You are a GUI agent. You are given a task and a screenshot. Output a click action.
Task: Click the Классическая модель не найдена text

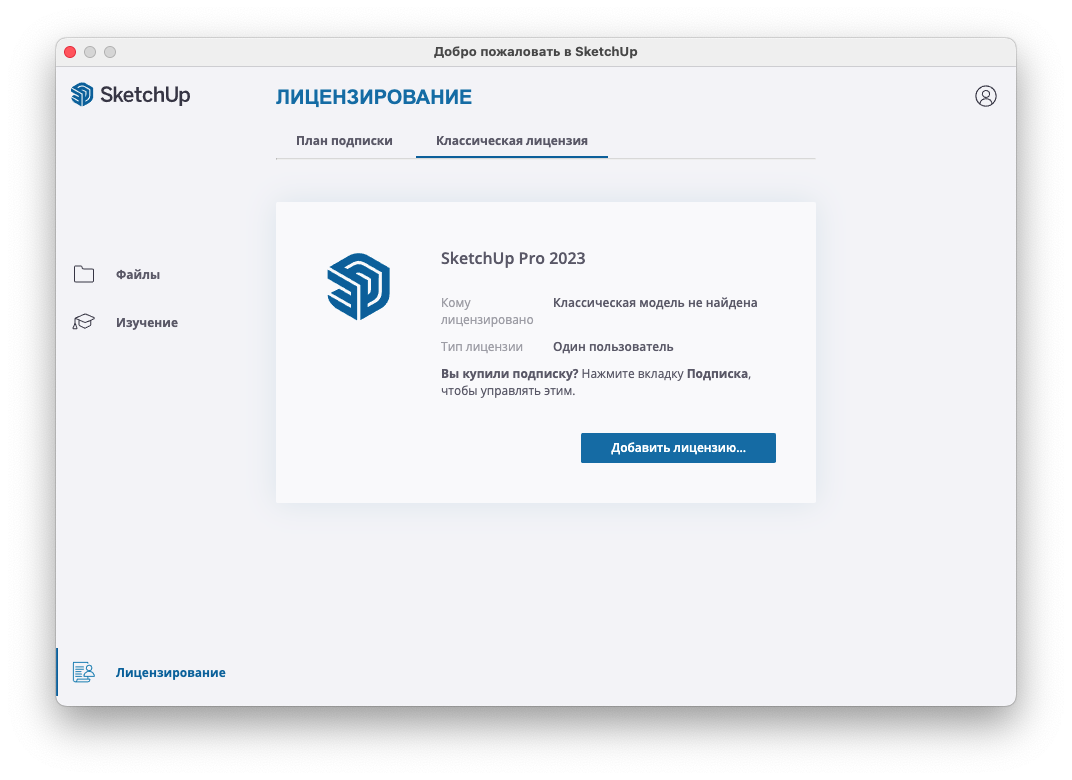pos(655,303)
